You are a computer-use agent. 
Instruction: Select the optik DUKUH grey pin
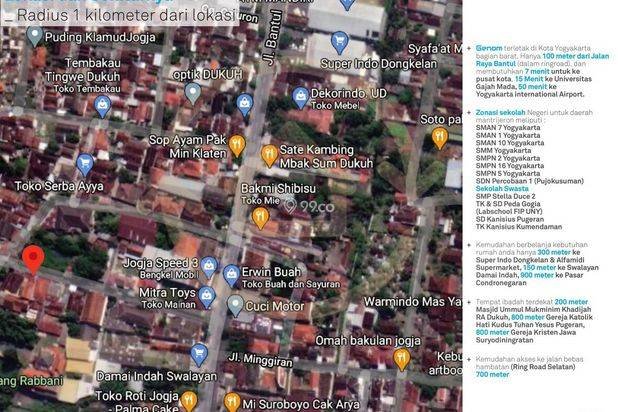pos(193,93)
